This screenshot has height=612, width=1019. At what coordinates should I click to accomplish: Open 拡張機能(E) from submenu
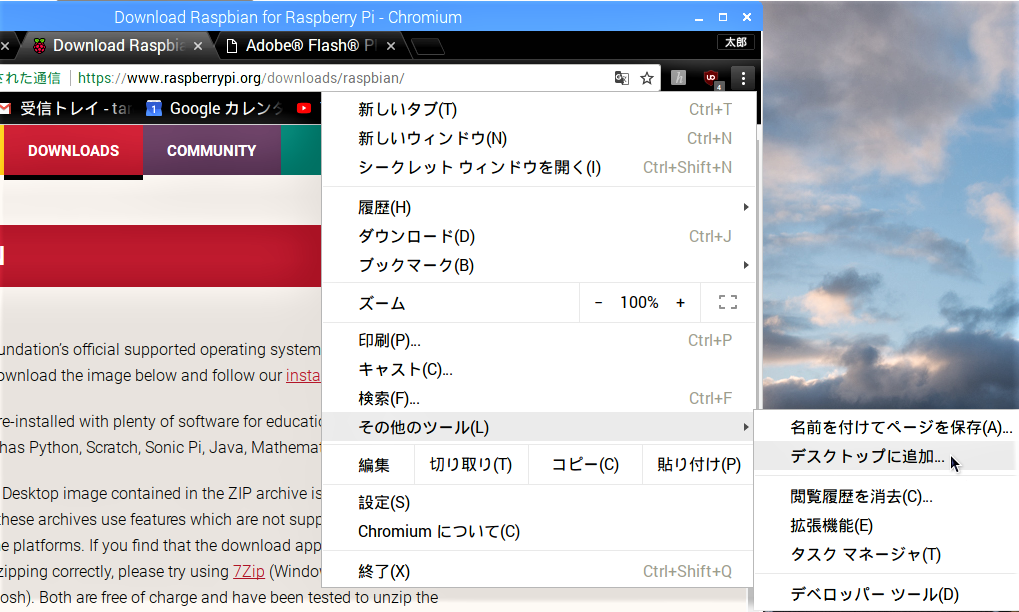[x=887, y=526]
